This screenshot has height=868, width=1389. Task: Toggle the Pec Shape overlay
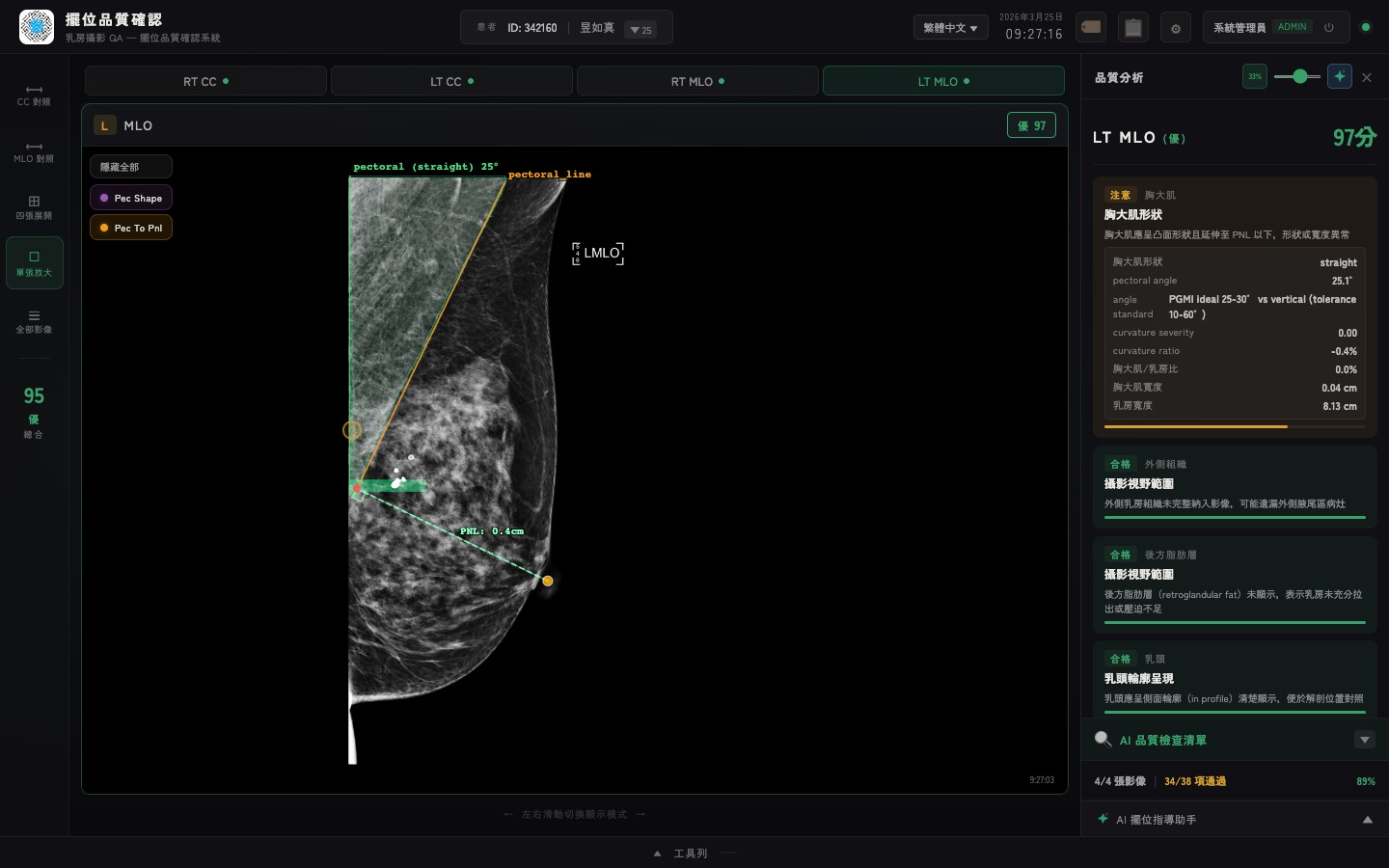[131, 198]
